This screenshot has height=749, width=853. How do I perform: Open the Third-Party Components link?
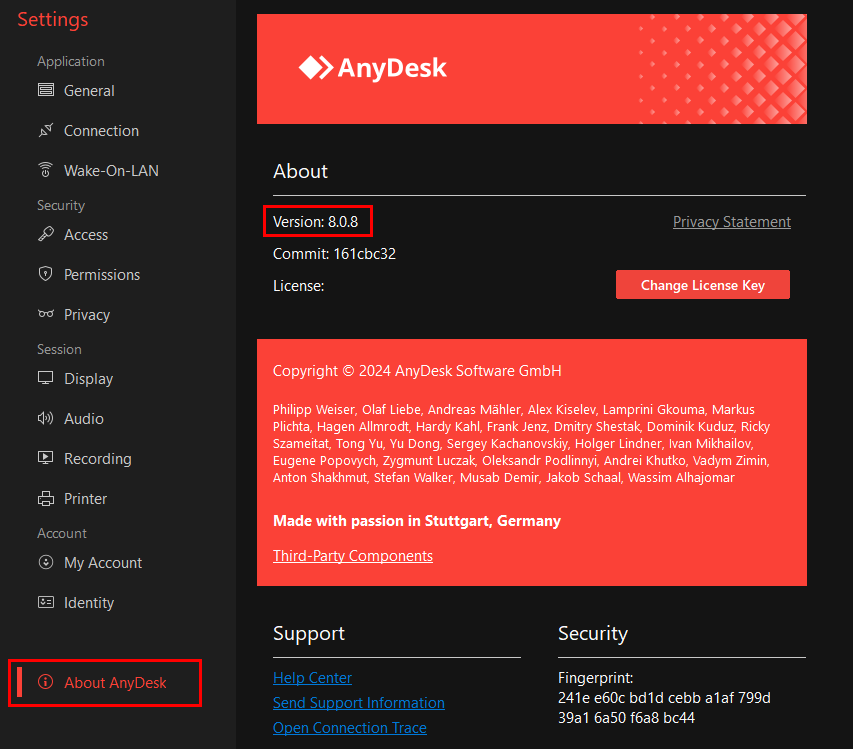(x=352, y=556)
